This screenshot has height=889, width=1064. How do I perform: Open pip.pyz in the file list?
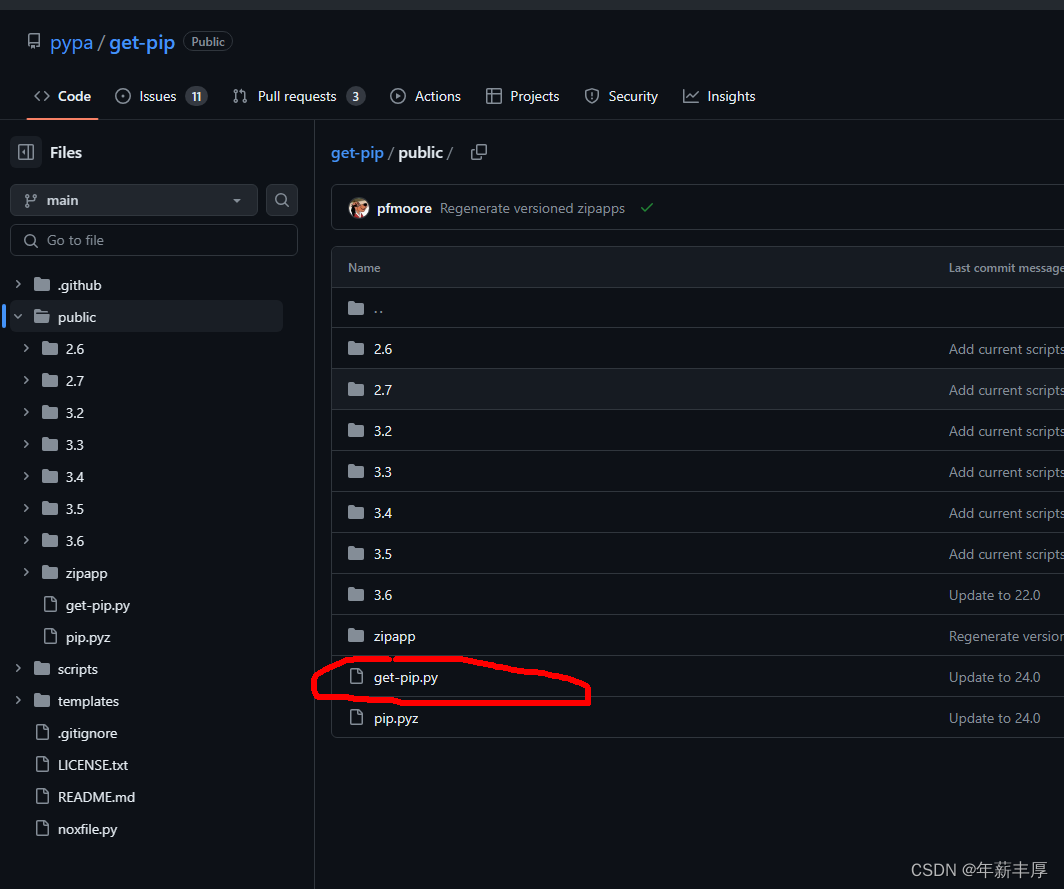pos(396,719)
